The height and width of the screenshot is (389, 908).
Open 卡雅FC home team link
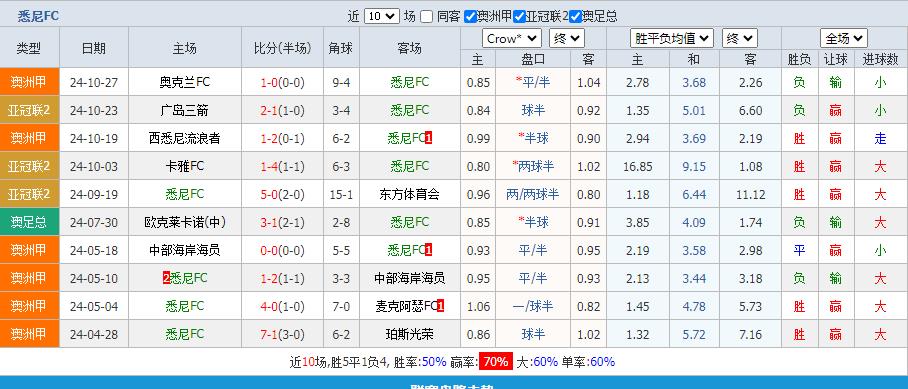[185, 166]
